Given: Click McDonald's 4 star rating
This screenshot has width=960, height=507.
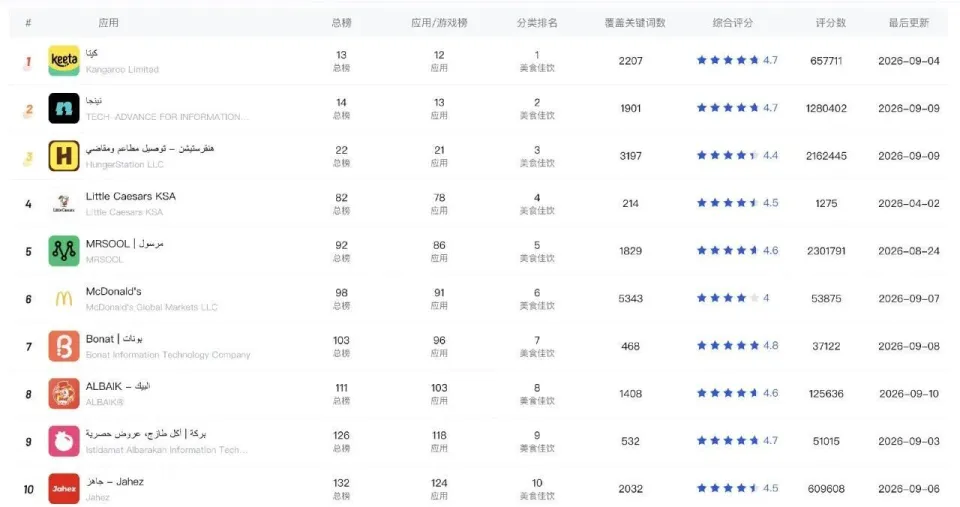Looking at the screenshot, I should tap(733, 298).
